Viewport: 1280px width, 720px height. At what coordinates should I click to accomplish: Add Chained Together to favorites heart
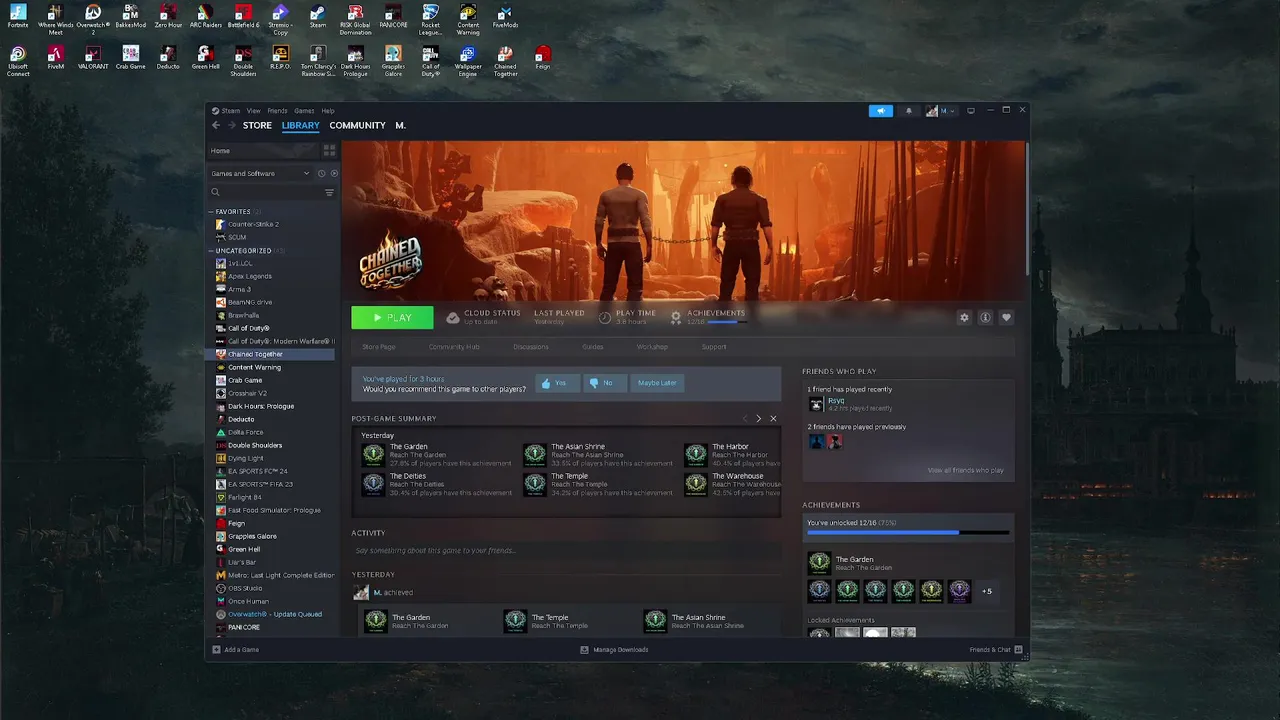tap(1006, 317)
